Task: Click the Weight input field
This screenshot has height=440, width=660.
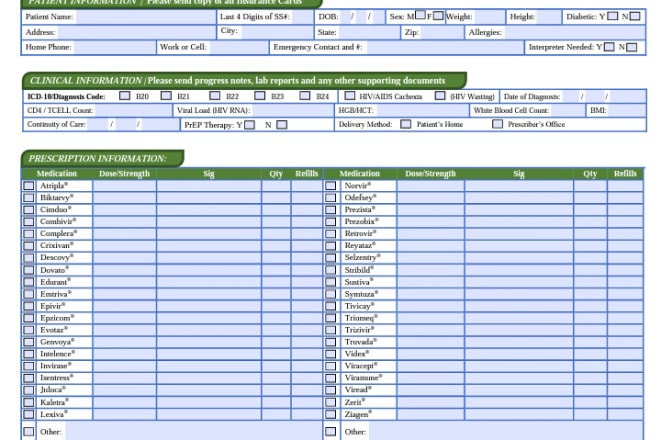Action: [489, 17]
